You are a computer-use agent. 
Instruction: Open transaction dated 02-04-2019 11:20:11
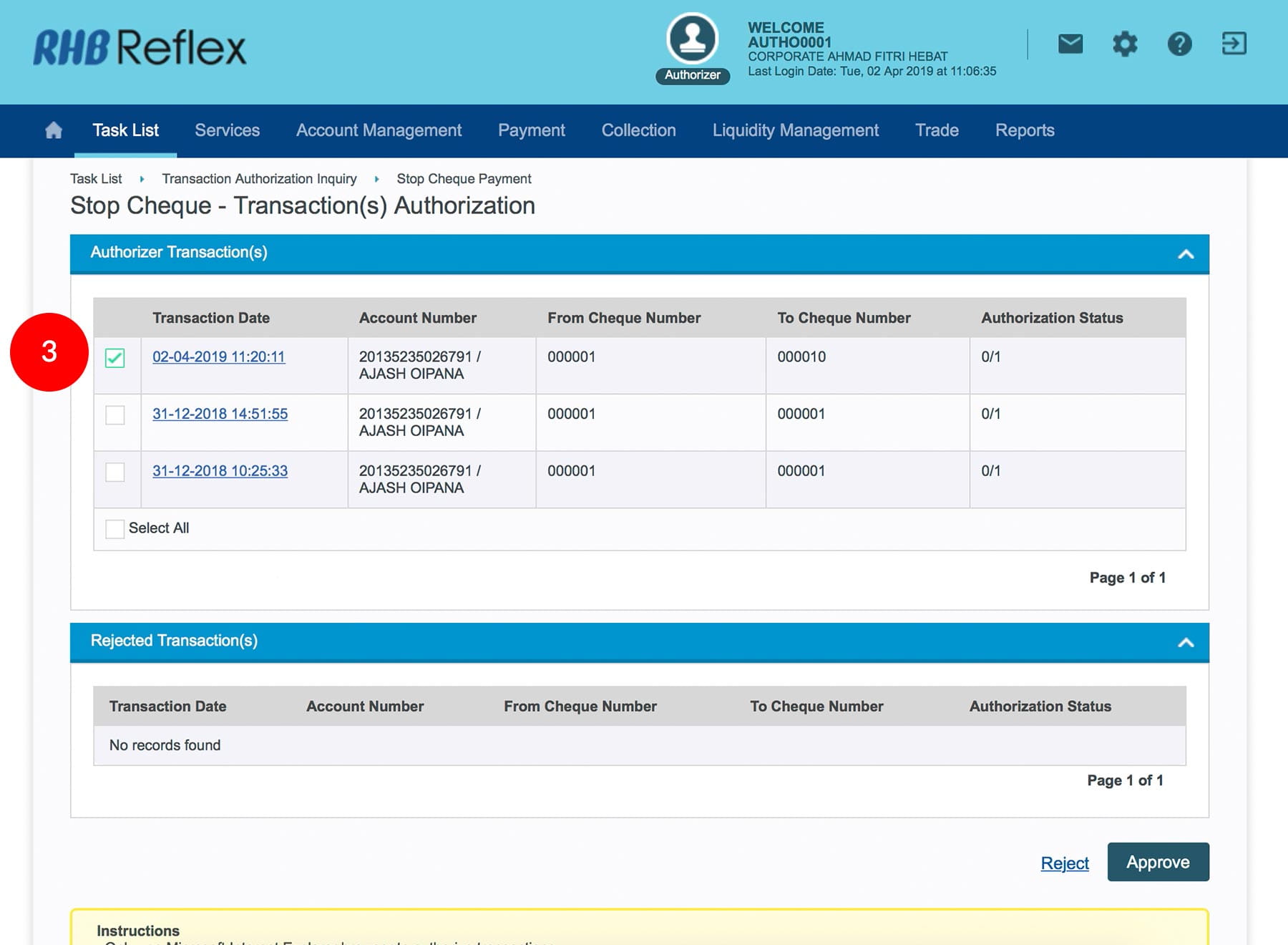[218, 357]
